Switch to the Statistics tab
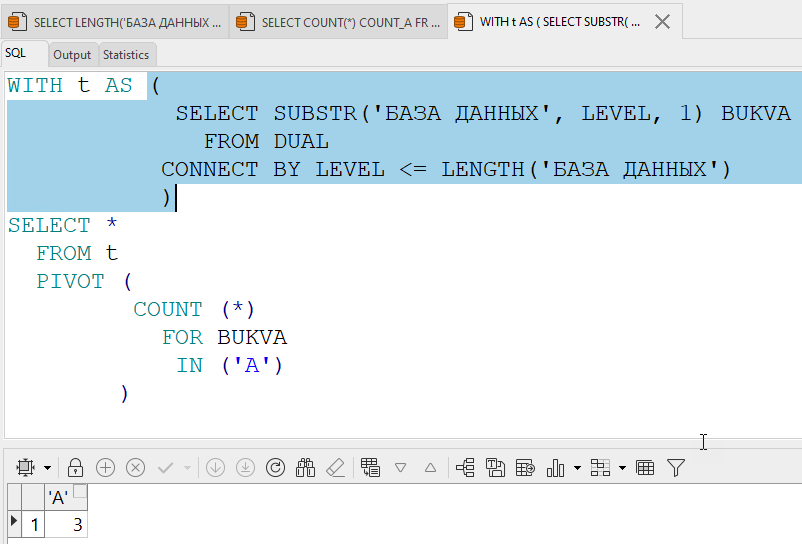 coord(126,55)
